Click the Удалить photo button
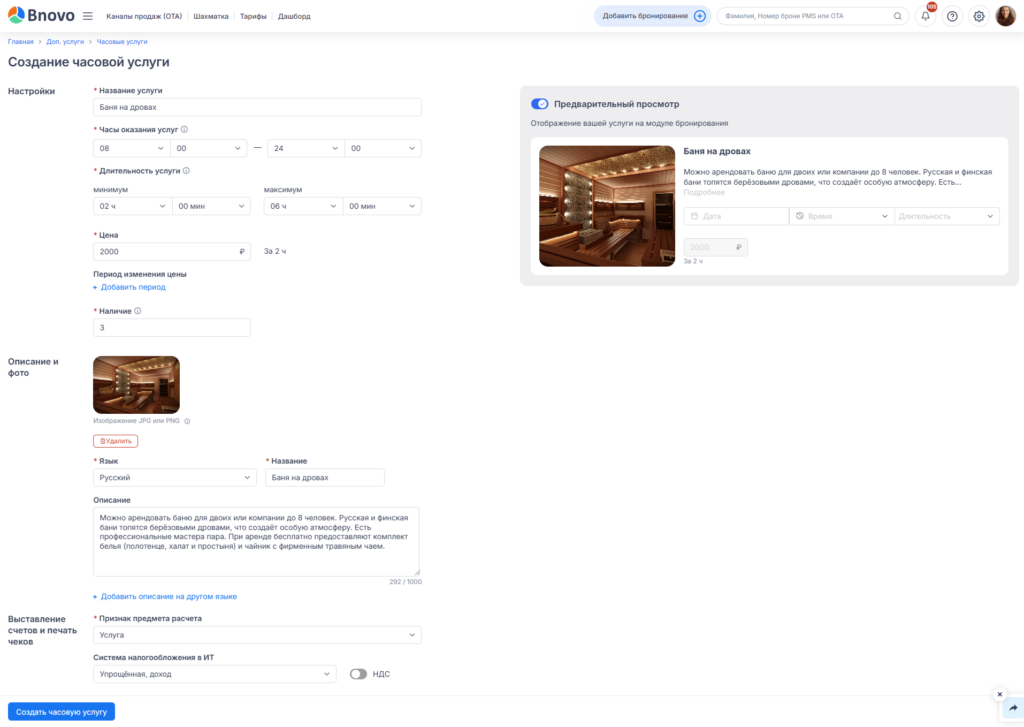1024x727 pixels. [x=116, y=441]
